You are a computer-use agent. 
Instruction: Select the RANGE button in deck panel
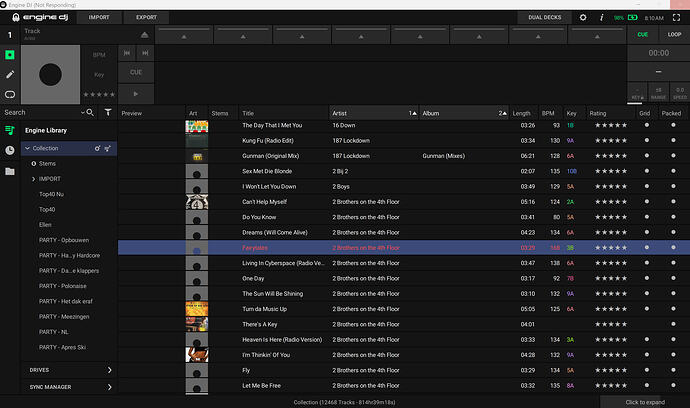click(x=658, y=92)
